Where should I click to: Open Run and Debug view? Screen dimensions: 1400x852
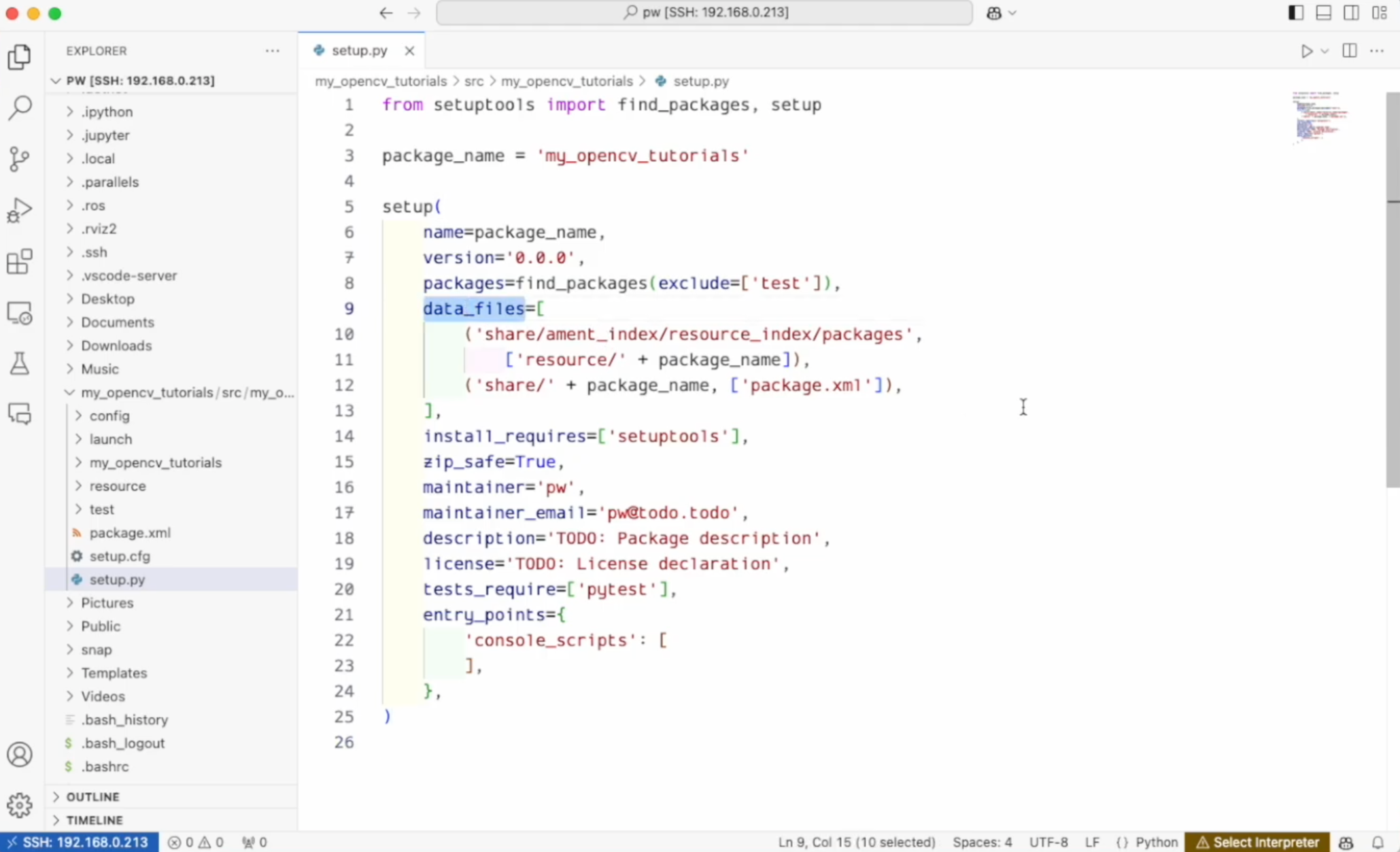click(20, 210)
